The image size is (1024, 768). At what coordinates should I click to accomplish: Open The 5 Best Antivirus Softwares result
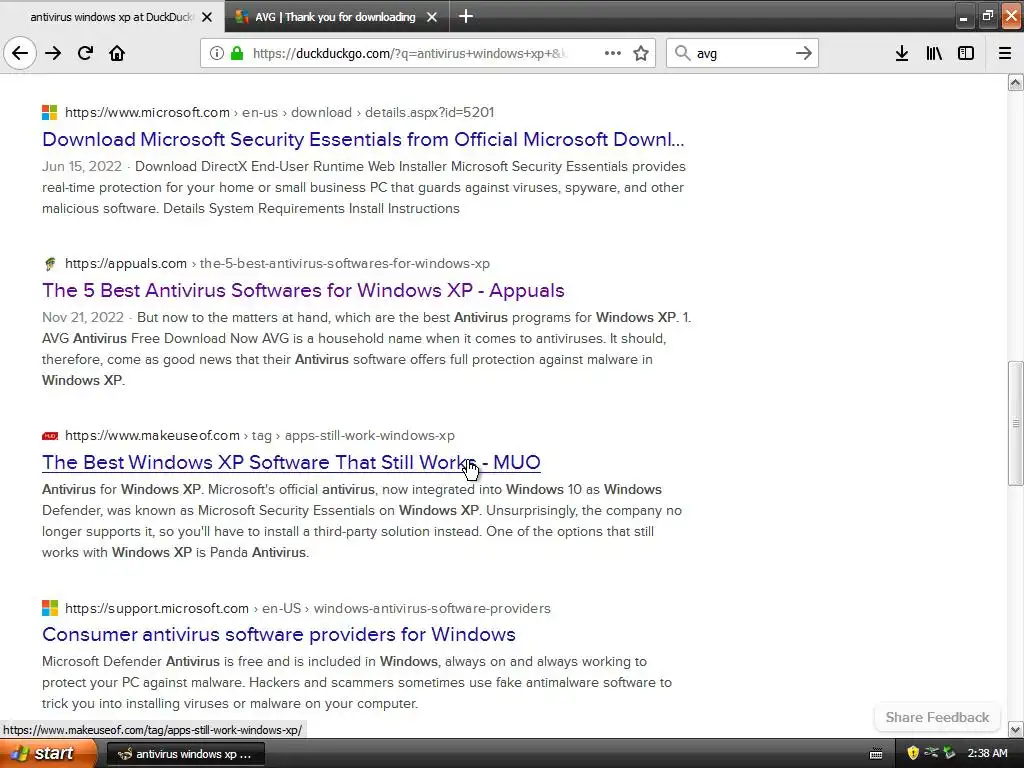303,290
